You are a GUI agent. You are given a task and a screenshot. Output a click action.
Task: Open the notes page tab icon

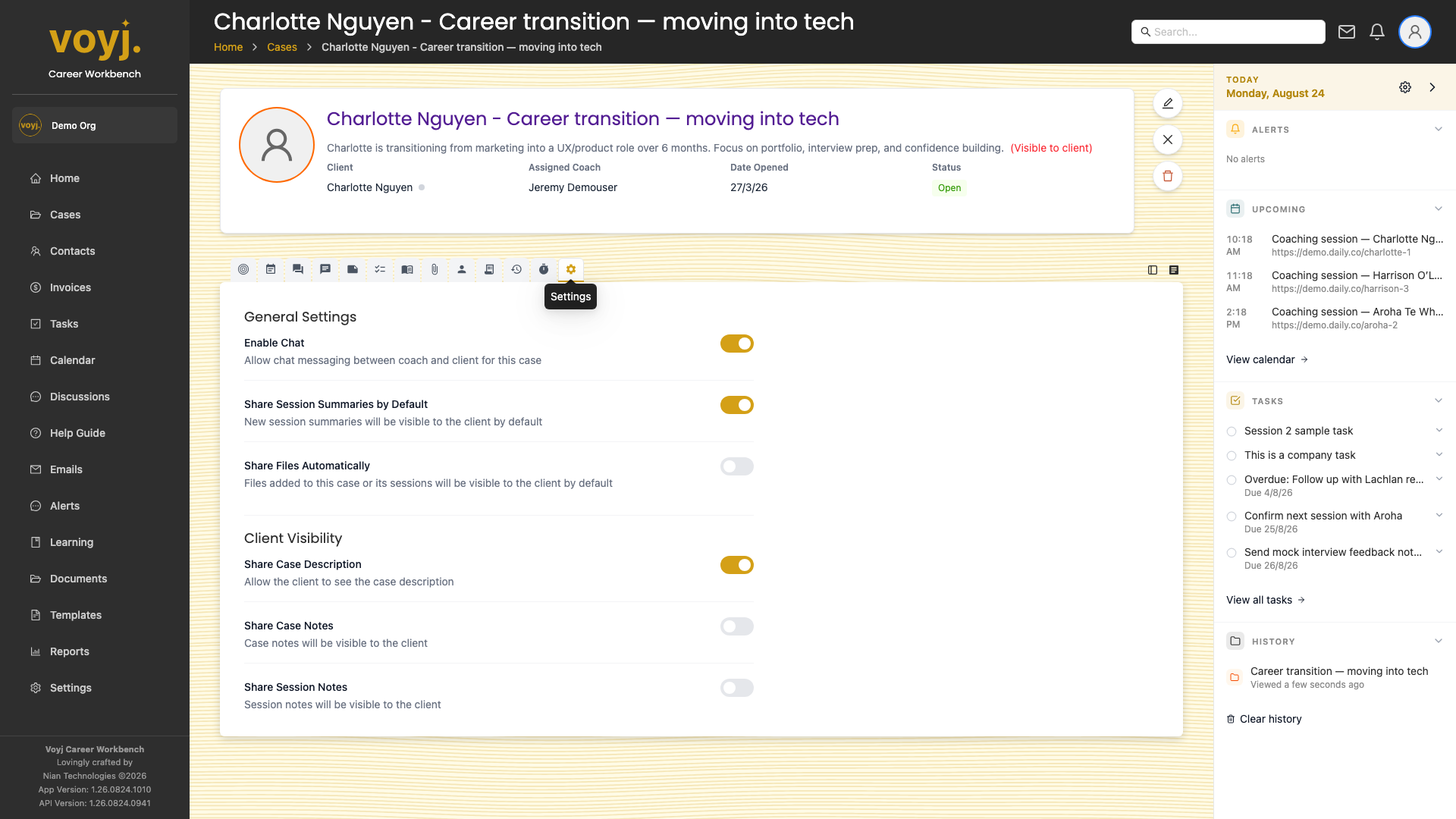pos(353,269)
